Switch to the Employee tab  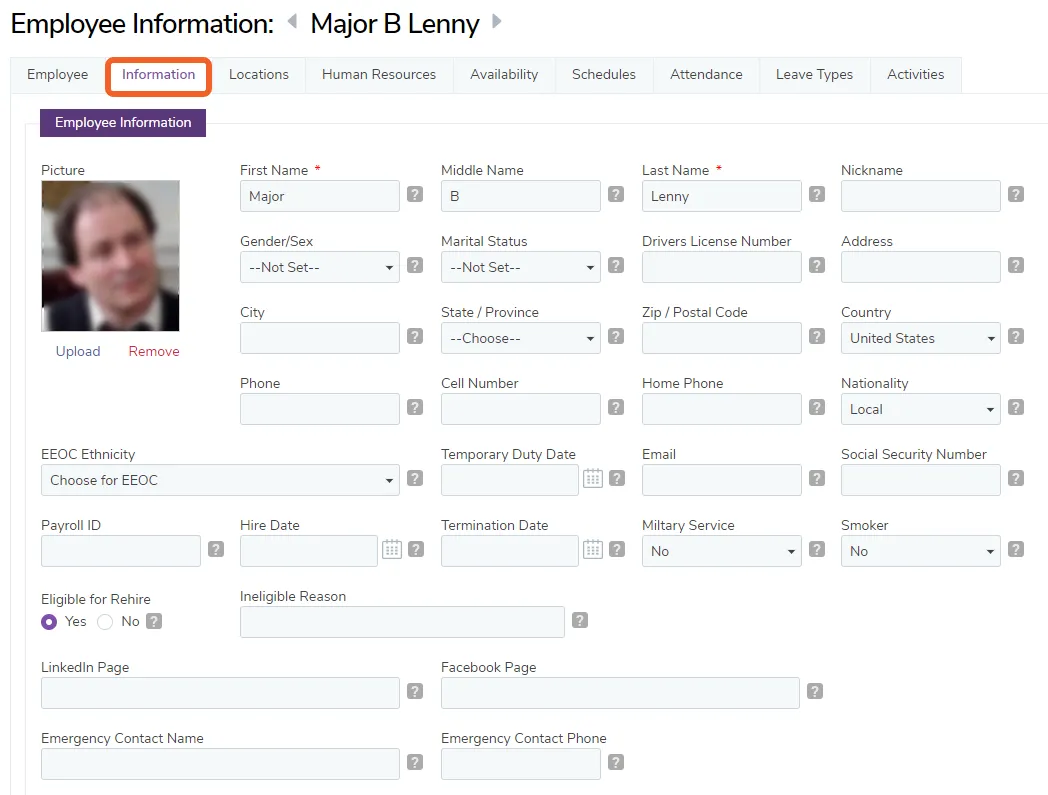pyautogui.click(x=57, y=75)
